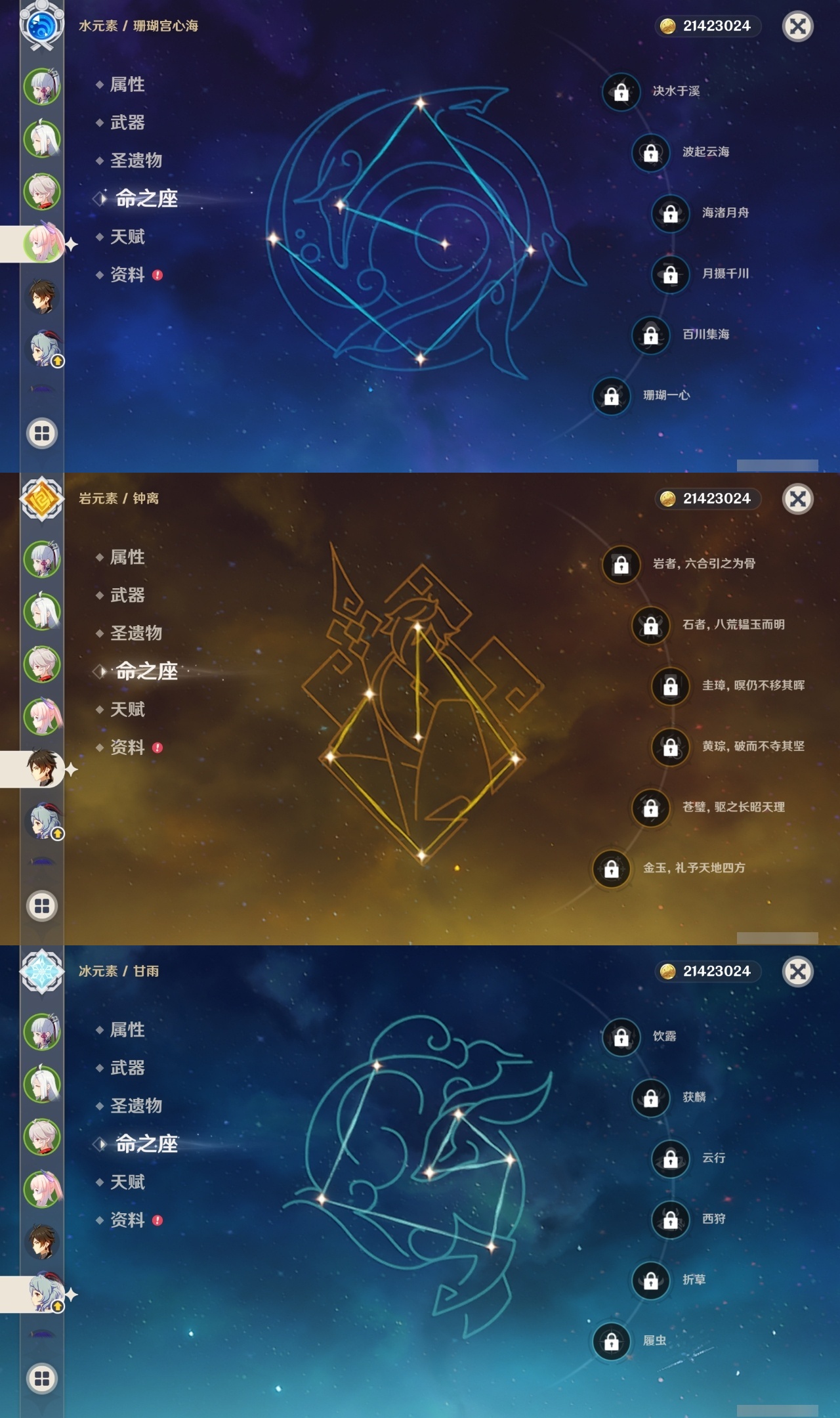Open the 月摄千川 constellation lock
Viewport: 840px width, 1418px height.
(670, 274)
